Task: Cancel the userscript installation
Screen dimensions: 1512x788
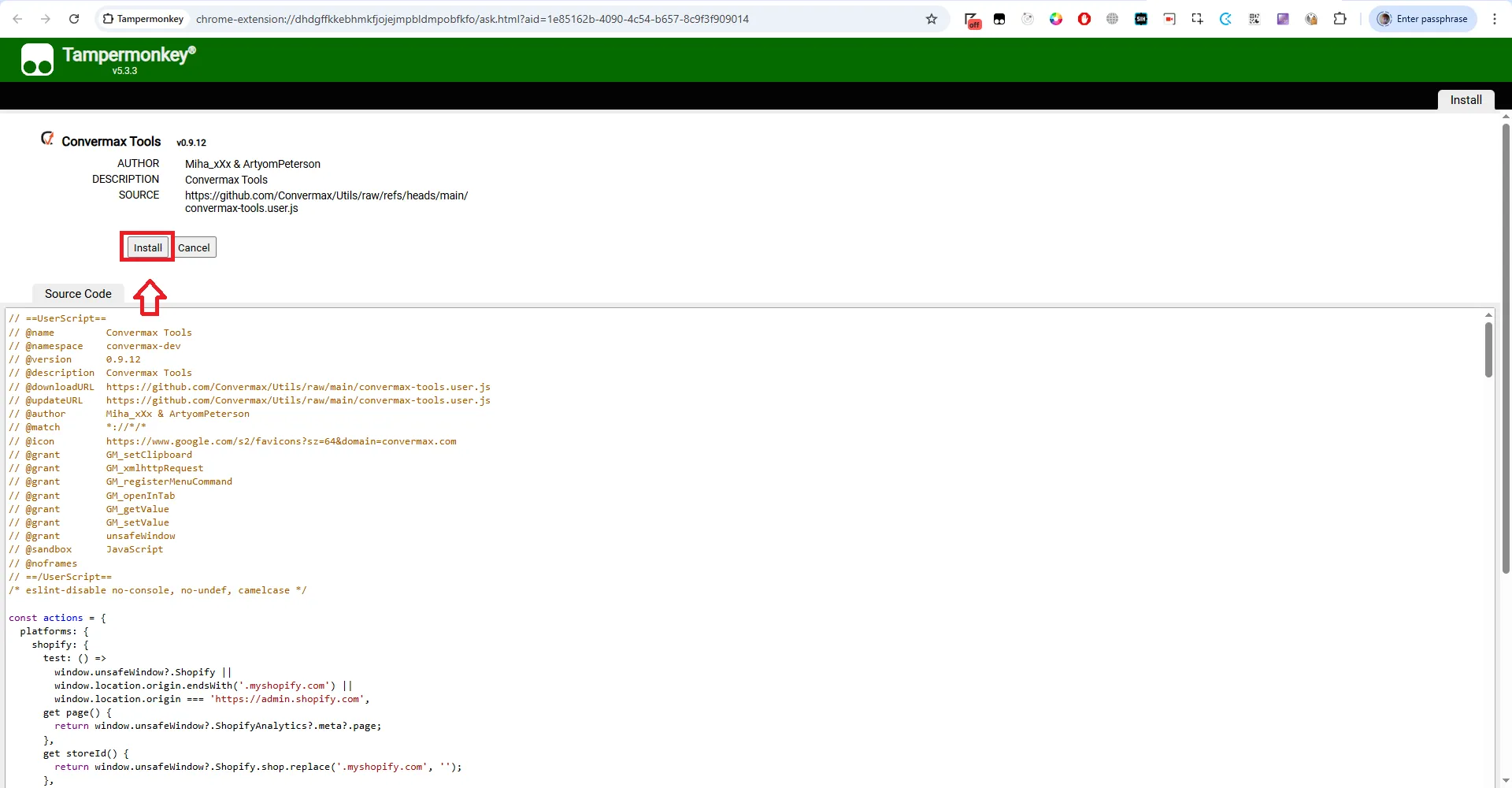Action: point(194,247)
